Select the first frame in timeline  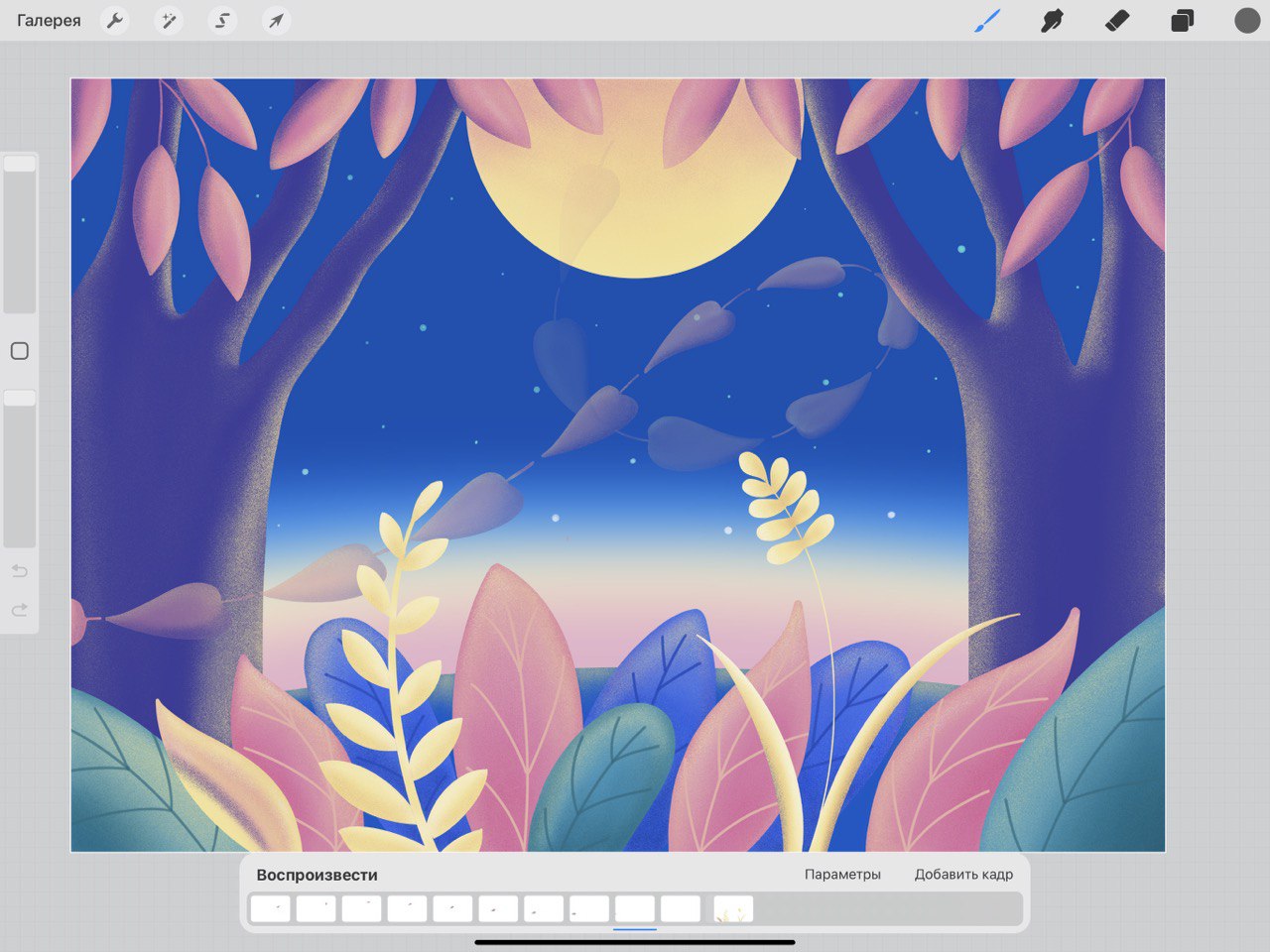270,908
